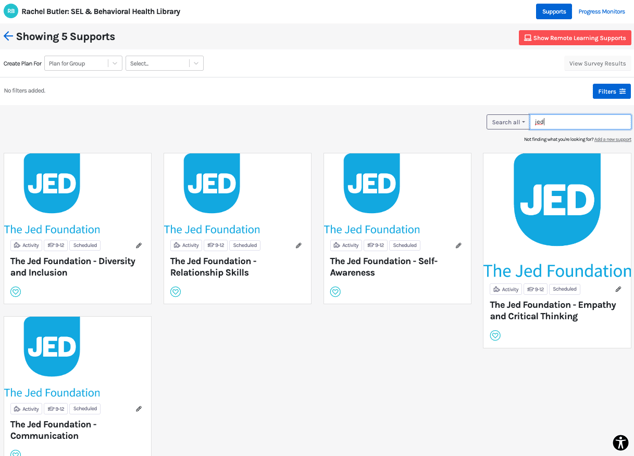Switch to Progress Monitors tab
Viewport: 634px width, 456px height.
(602, 11)
